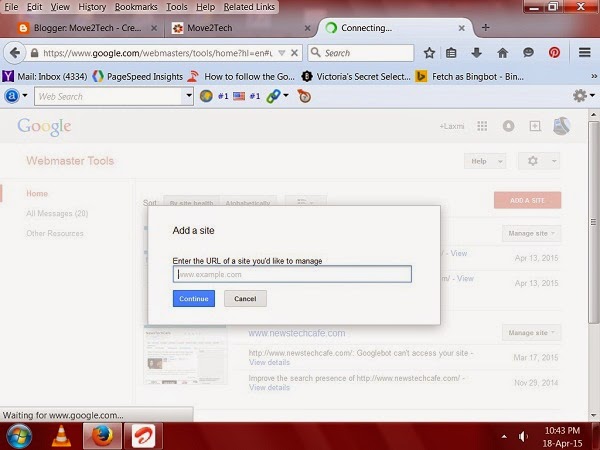600x450 pixels.
Task: Open Google apps grid icon
Action: (482, 126)
